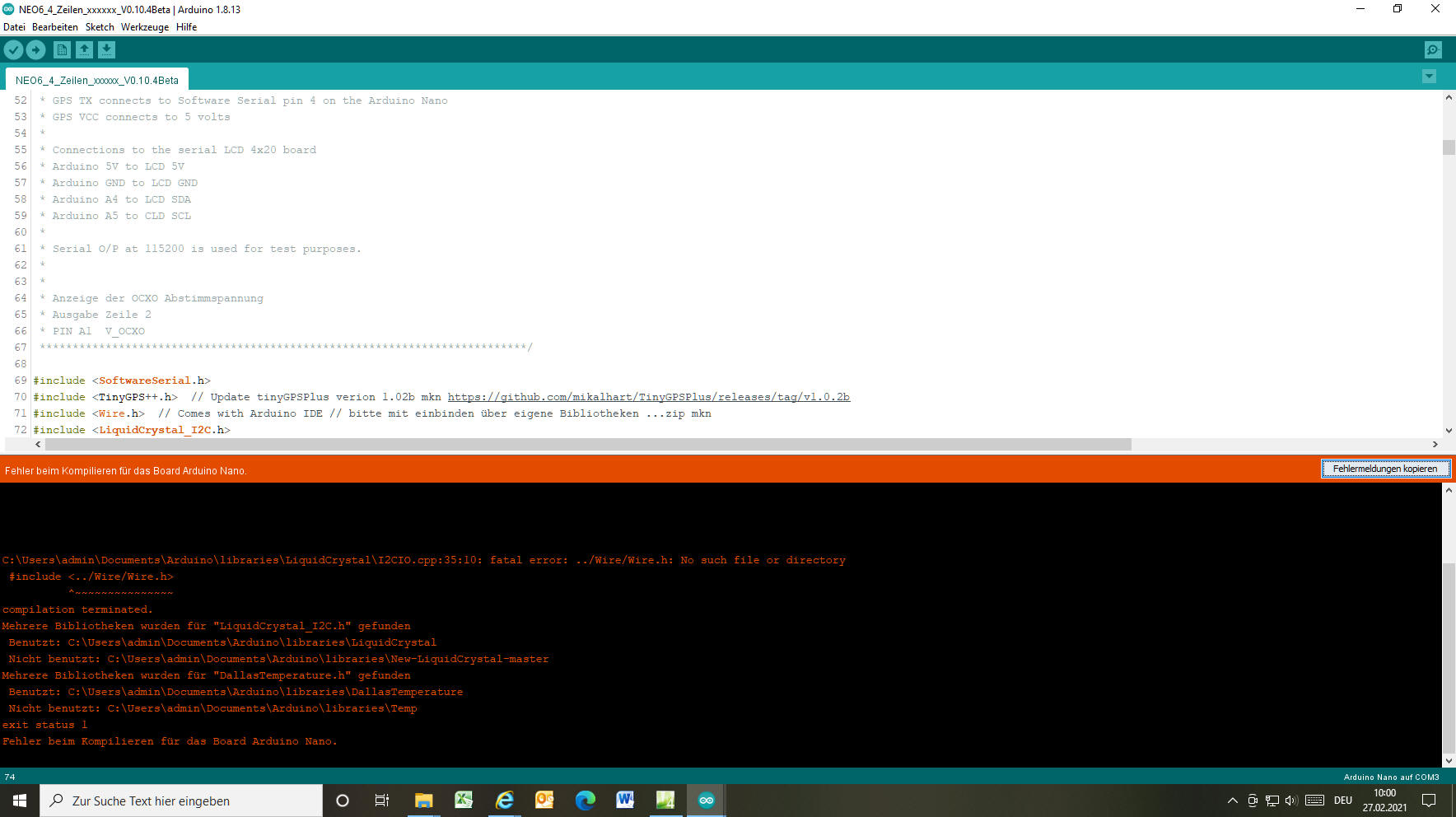Click the line '#include <SoftwareSerial.h>'
Screen dimensions: 1456x817
[122, 380]
